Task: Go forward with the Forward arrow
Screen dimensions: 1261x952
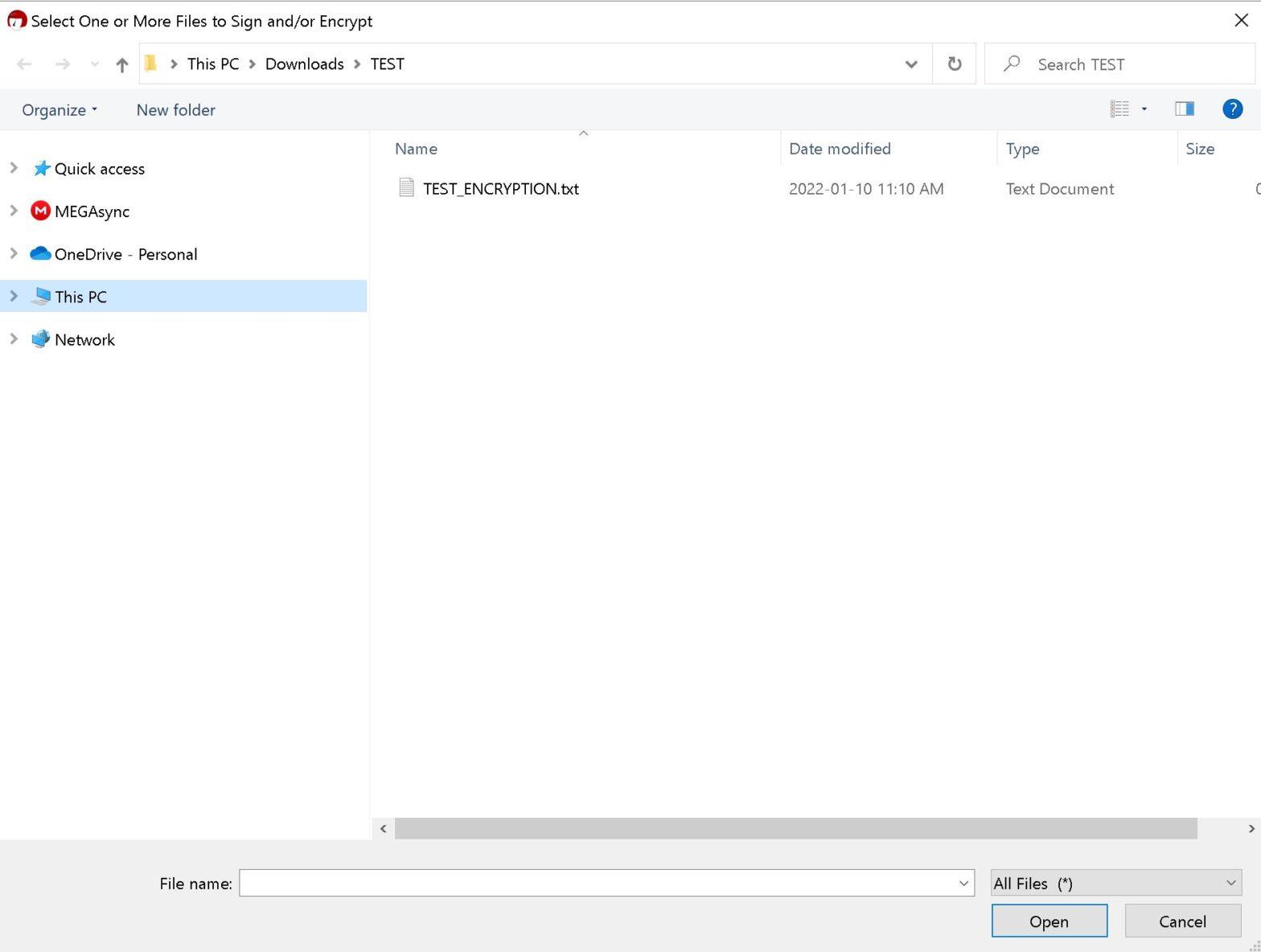Action: pyautogui.click(x=62, y=64)
